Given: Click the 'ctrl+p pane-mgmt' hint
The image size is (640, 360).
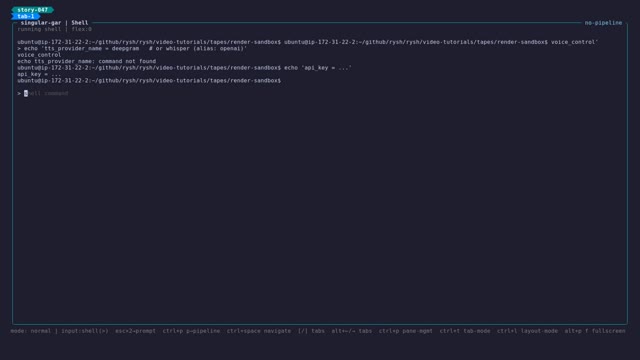Looking at the screenshot, I should click(x=405, y=331).
